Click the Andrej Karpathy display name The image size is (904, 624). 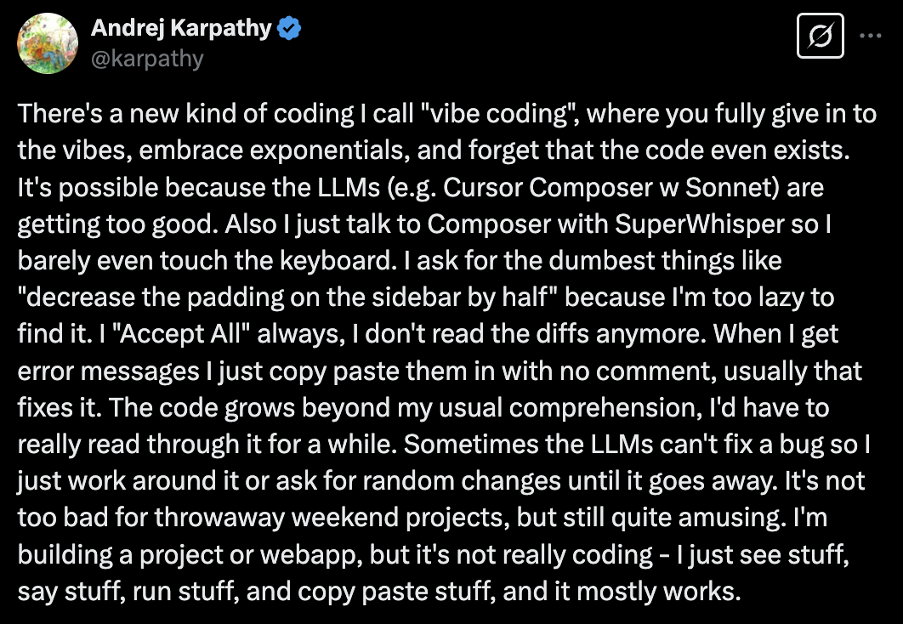point(181,28)
